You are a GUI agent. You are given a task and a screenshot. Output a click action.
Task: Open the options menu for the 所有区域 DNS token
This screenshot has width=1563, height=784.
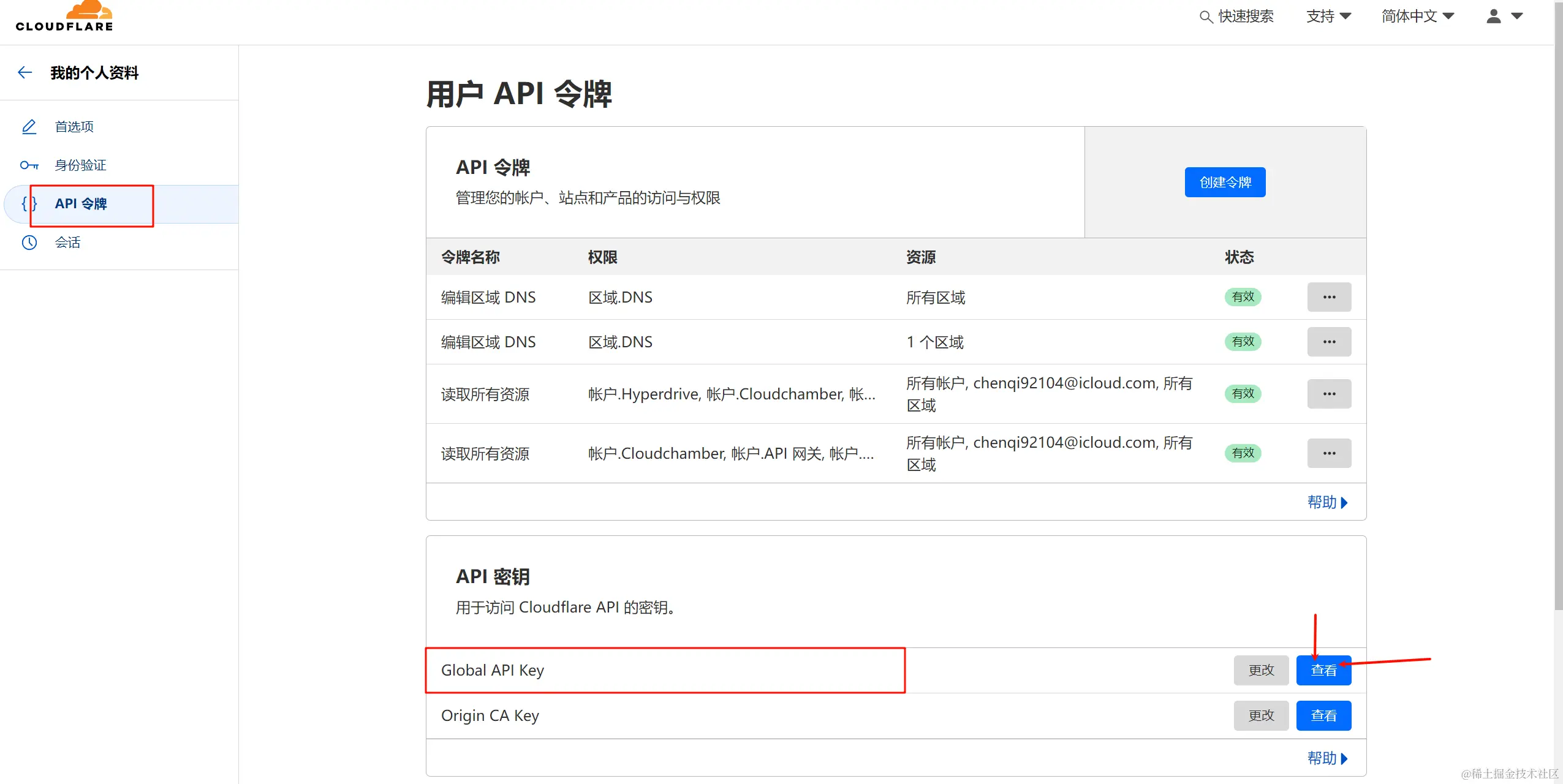1328,297
